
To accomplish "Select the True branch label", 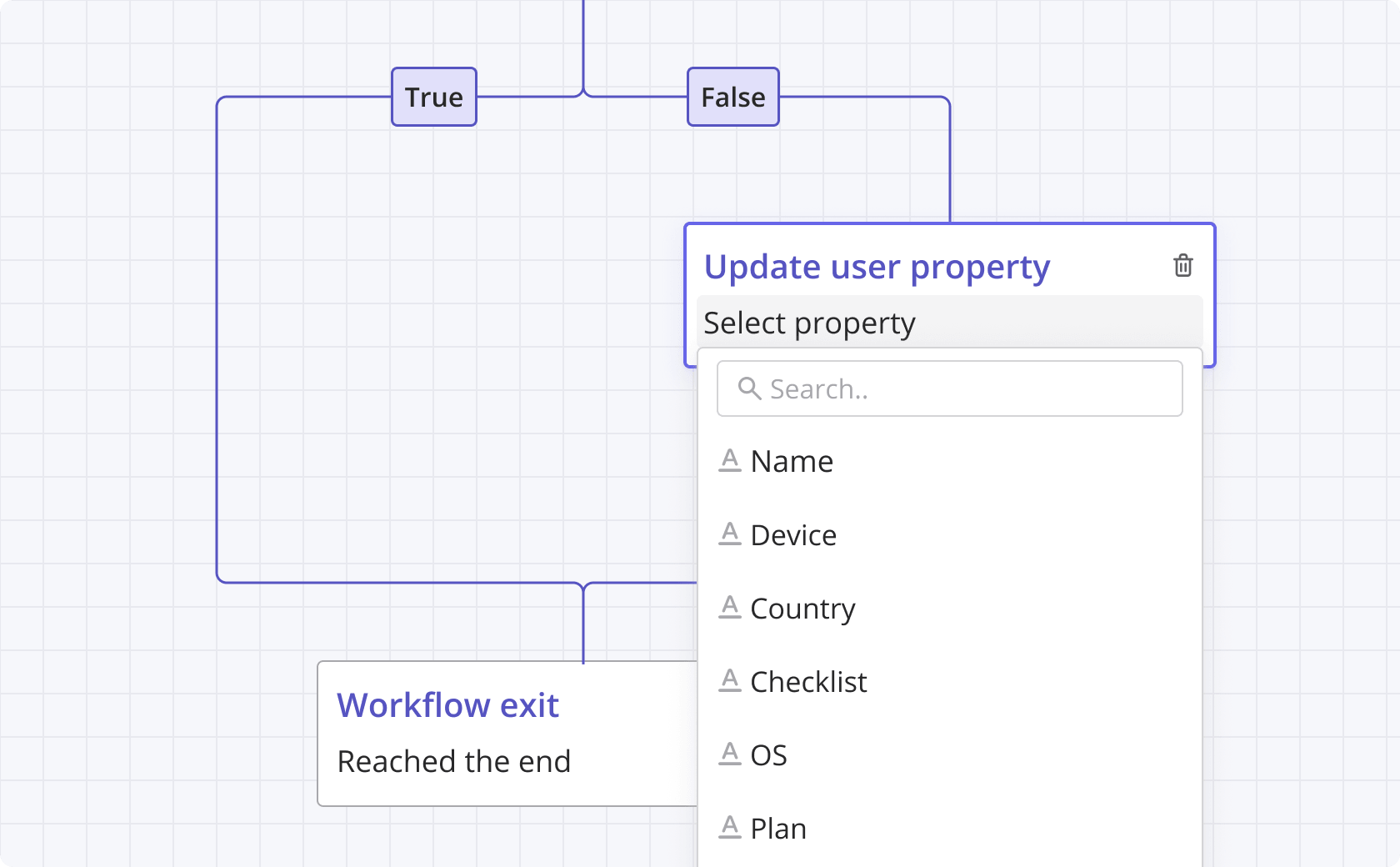I will point(434,98).
